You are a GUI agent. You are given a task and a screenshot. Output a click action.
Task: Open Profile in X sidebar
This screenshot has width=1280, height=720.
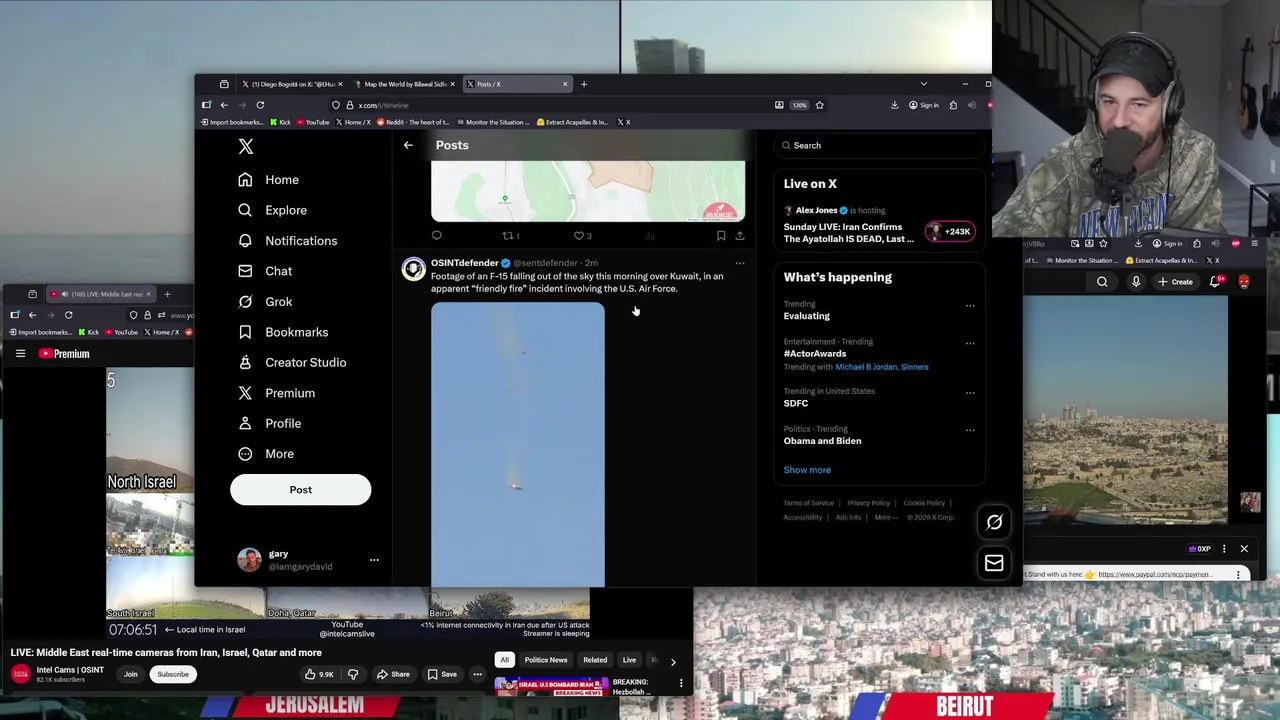tap(269, 423)
